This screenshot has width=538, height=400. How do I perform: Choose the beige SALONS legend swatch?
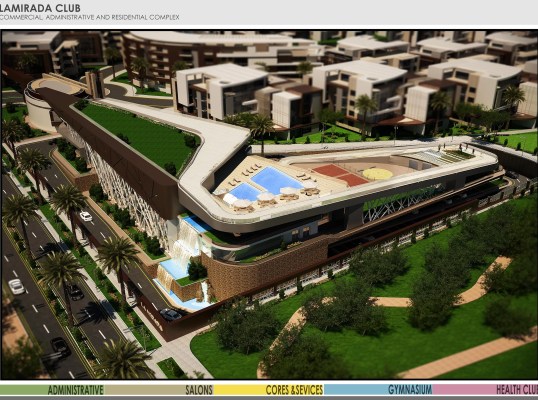tap(159, 390)
